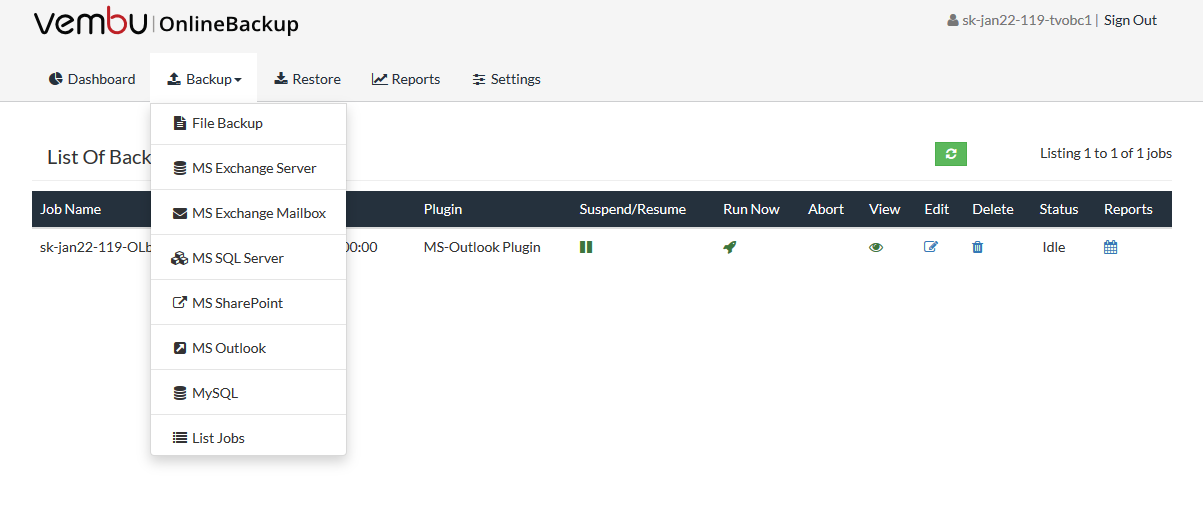Suspend the sk-jan22-119 job with pause icon
Image resolution: width=1203 pixels, height=505 pixels.
tap(586, 247)
